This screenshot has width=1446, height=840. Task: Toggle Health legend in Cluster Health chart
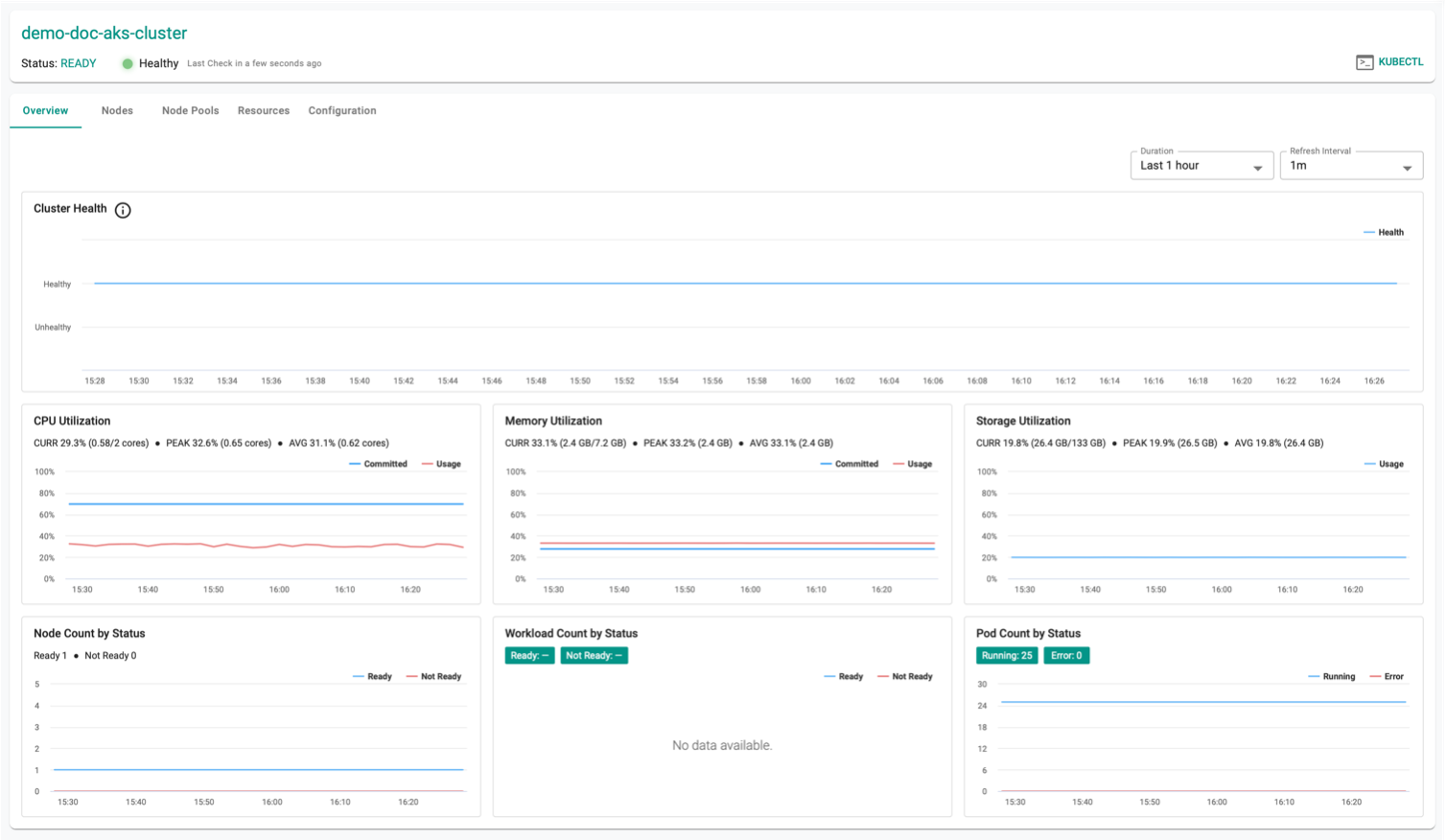pos(1384,232)
